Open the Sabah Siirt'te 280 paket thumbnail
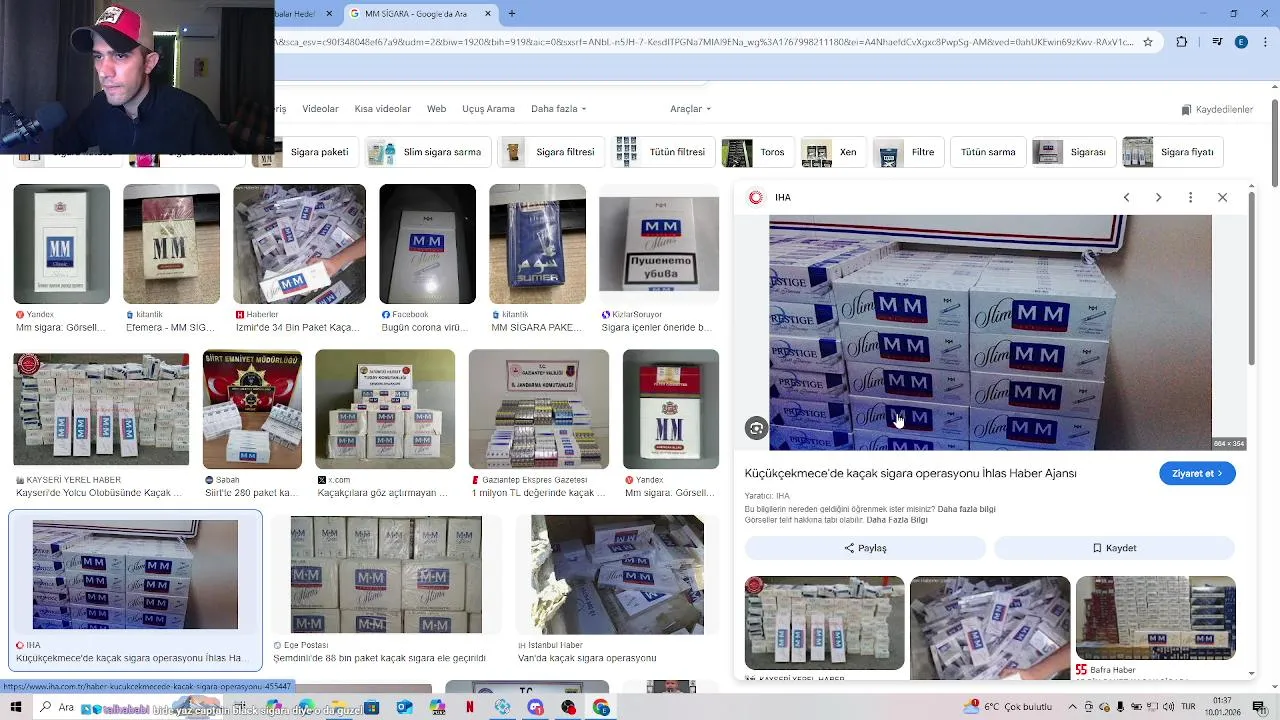 [252, 409]
